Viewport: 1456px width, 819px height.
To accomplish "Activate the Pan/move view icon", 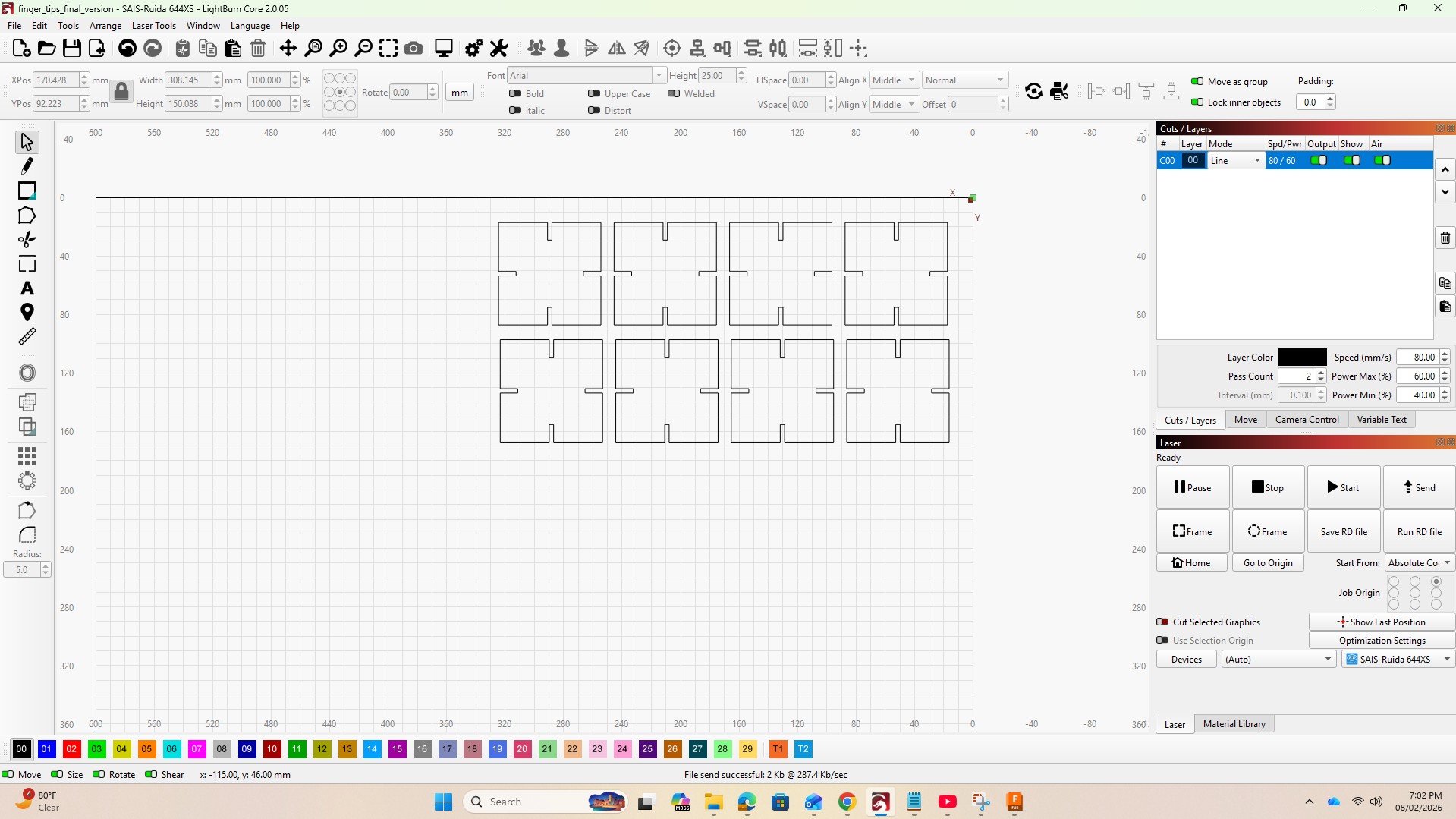I will pyautogui.click(x=288, y=49).
